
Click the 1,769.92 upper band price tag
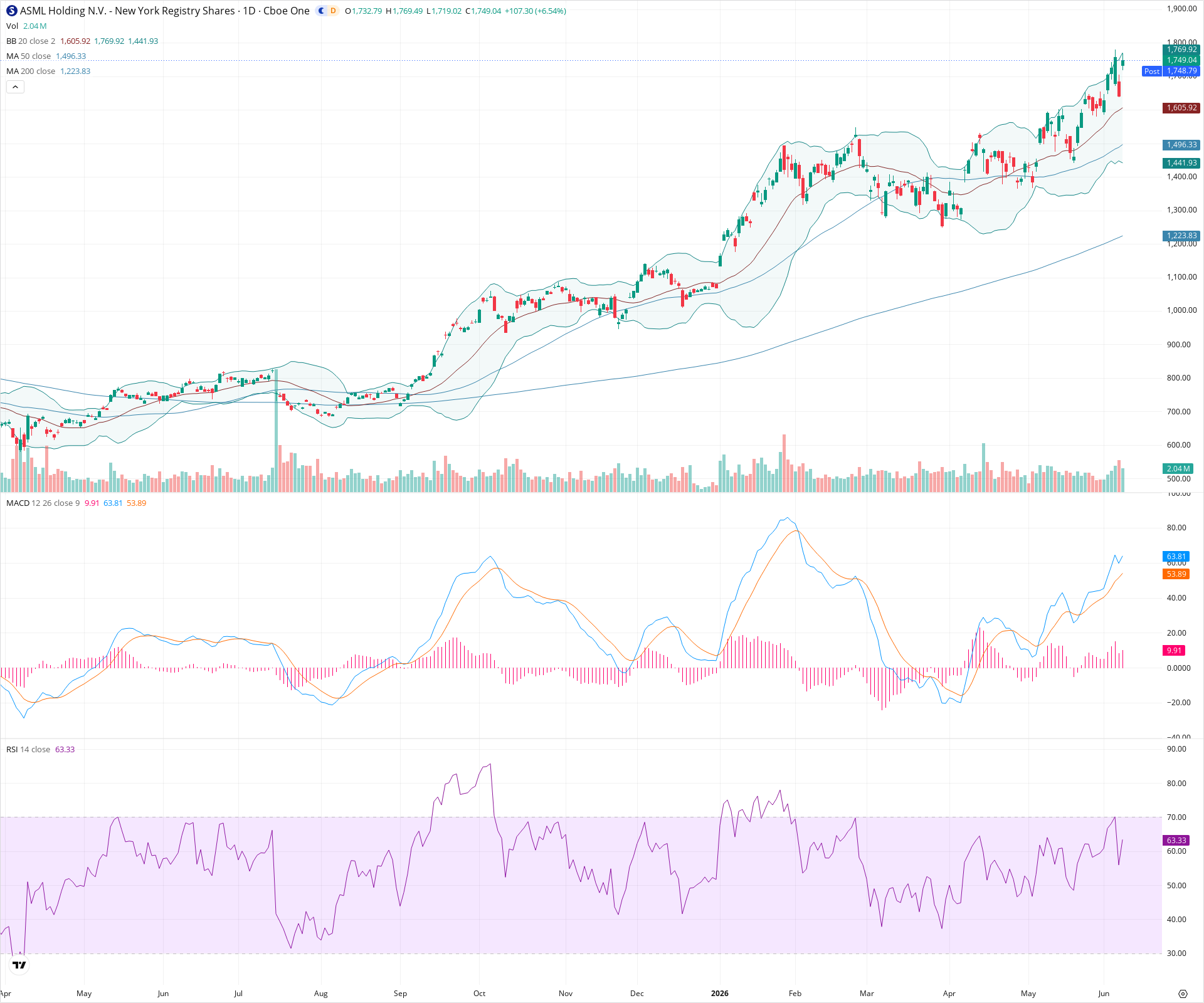pos(1181,49)
